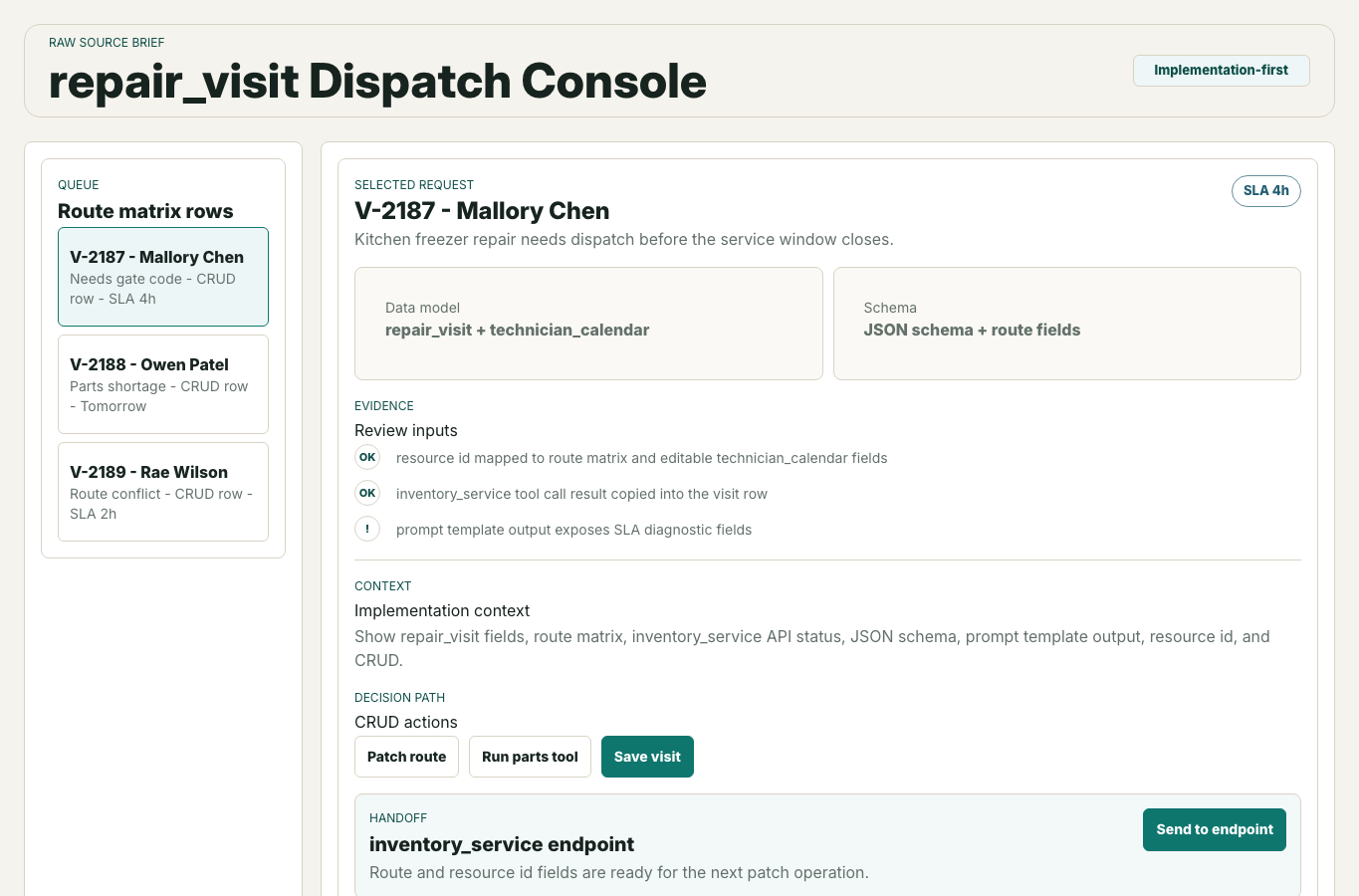
Task: Open the V-2189 Rae Wilson queue row
Action: 163,492
